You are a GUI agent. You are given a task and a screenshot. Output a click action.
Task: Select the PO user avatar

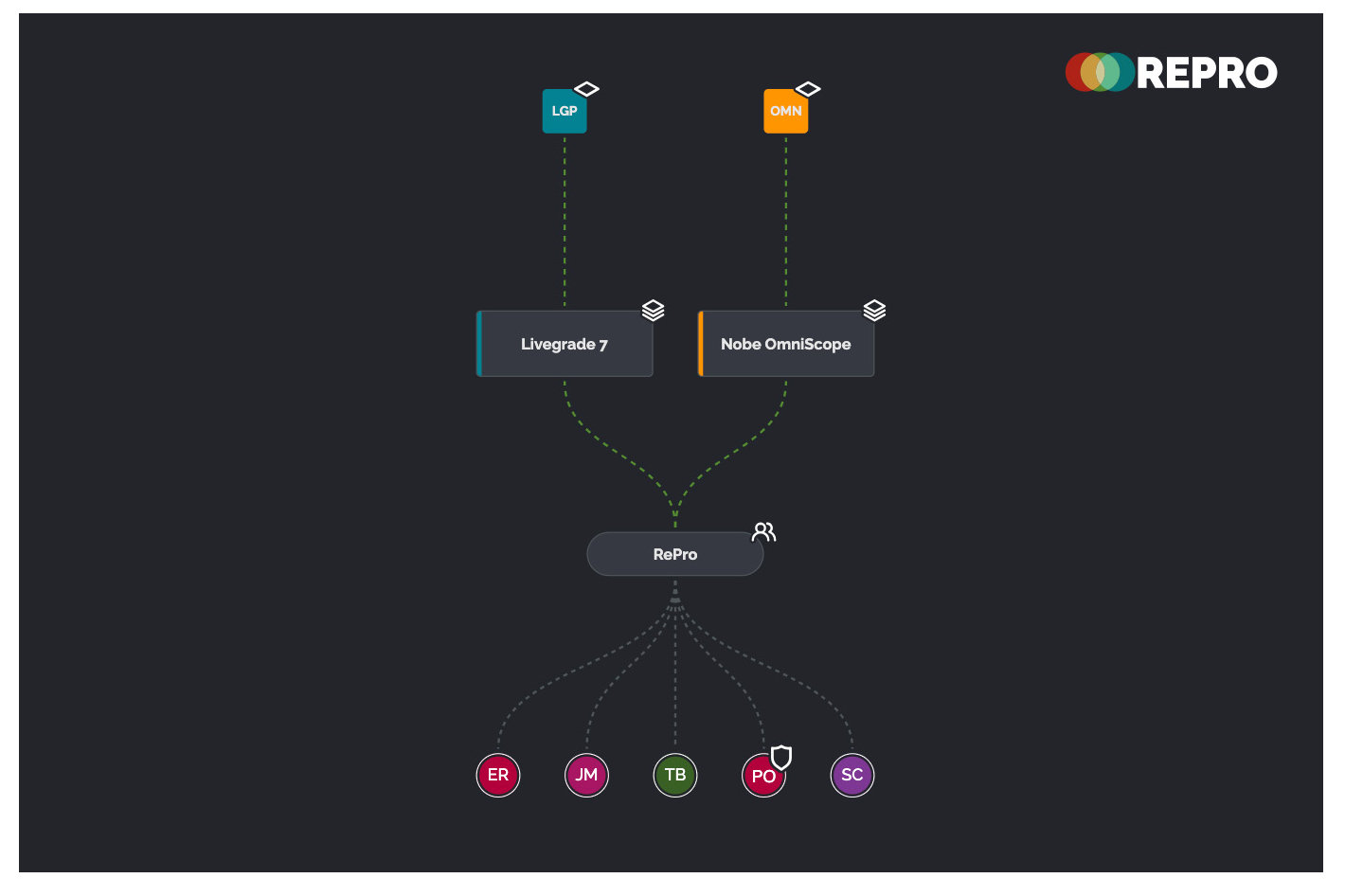[x=763, y=776]
